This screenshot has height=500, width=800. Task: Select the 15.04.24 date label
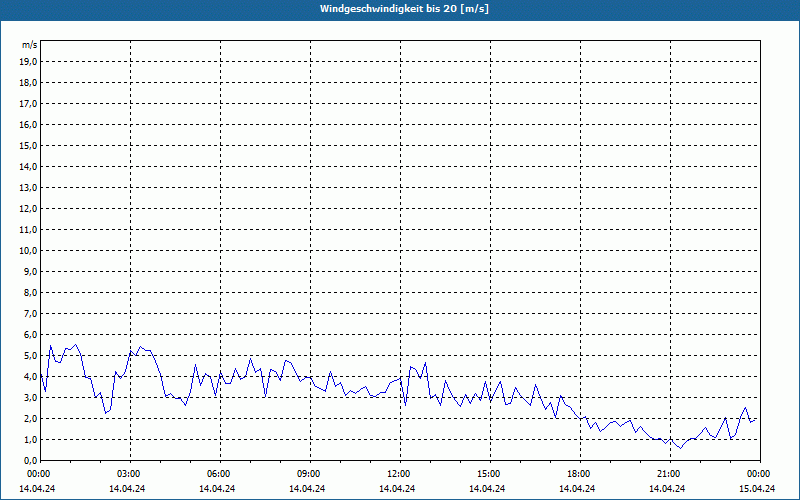click(757, 488)
